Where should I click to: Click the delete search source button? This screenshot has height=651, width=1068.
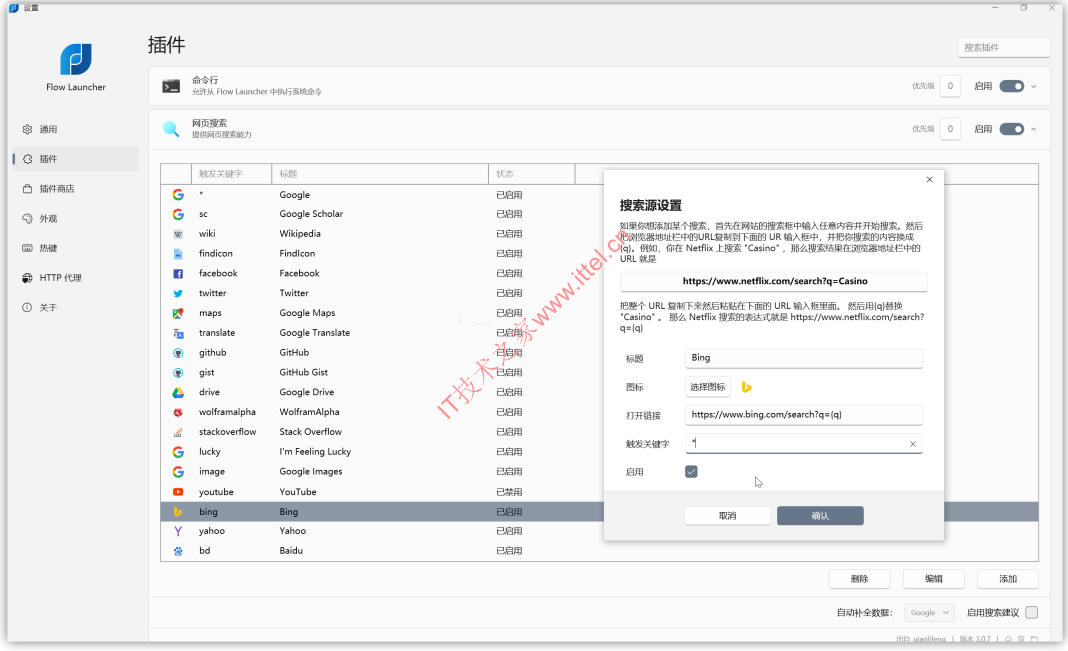click(860, 579)
